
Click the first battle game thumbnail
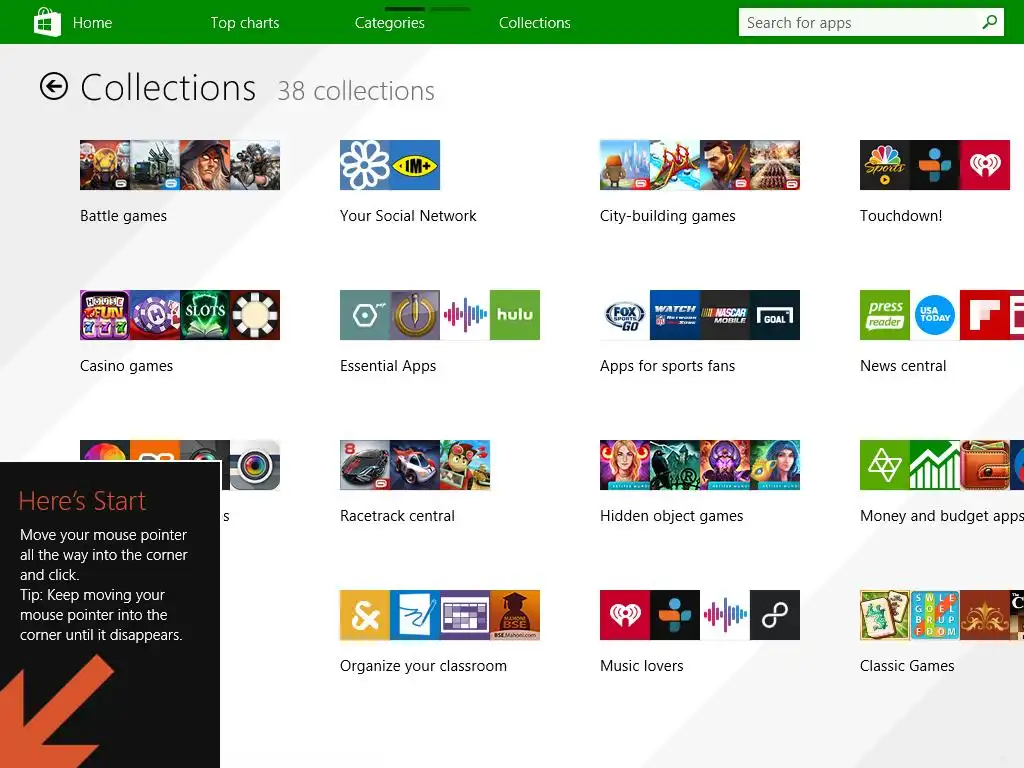(105, 165)
